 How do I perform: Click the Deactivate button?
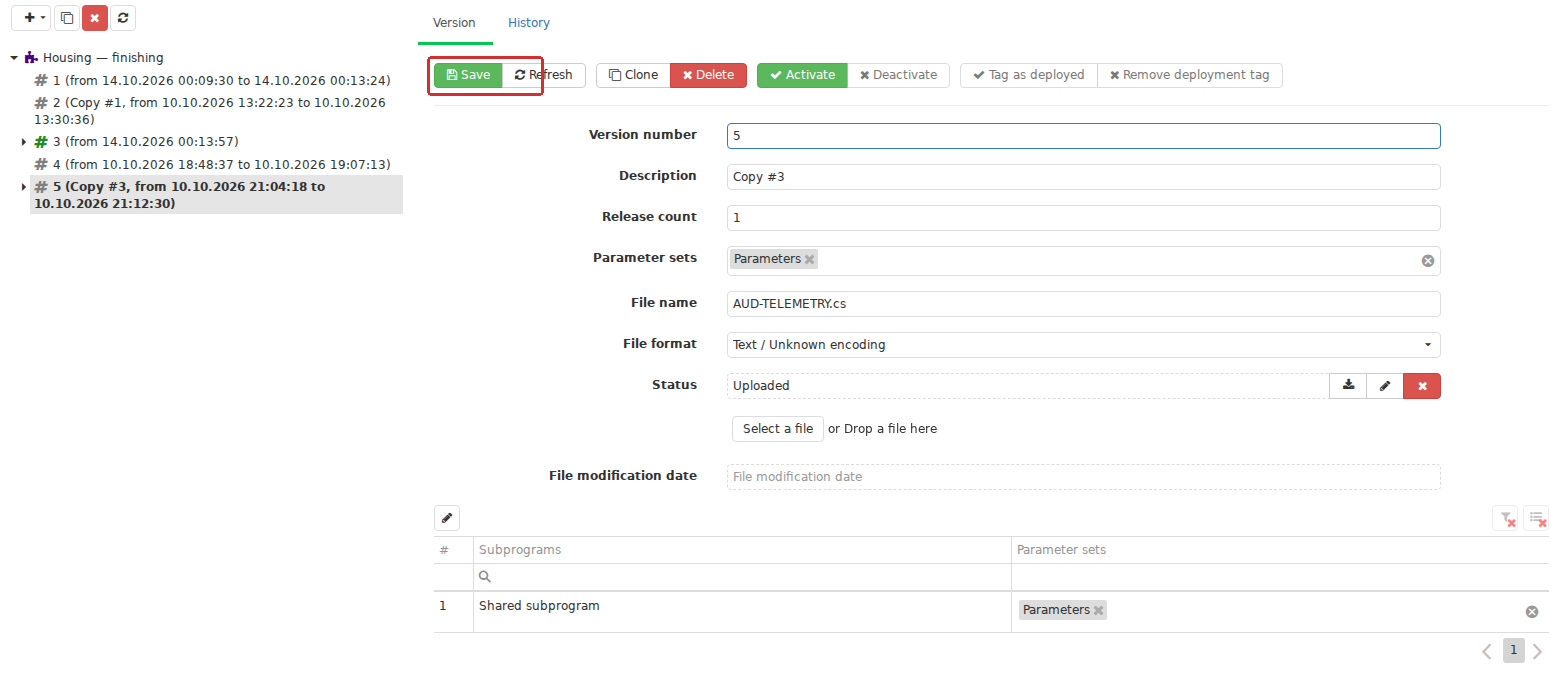(x=898, y=75)
